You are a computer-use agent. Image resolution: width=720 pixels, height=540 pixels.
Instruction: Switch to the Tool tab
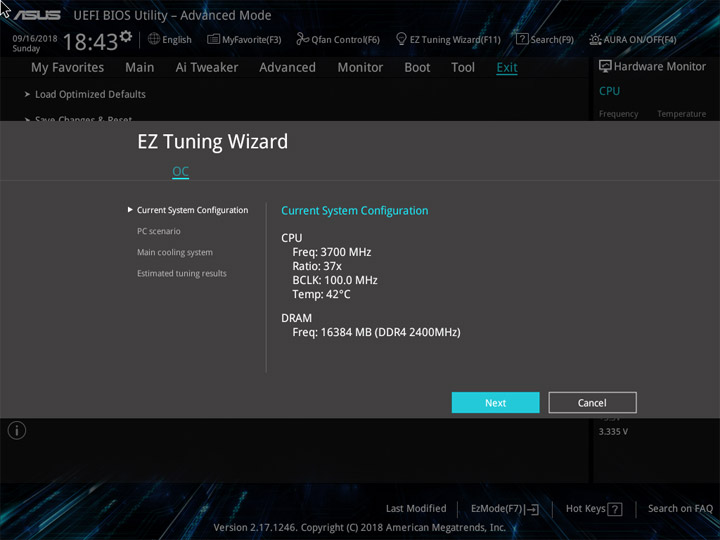463,68
